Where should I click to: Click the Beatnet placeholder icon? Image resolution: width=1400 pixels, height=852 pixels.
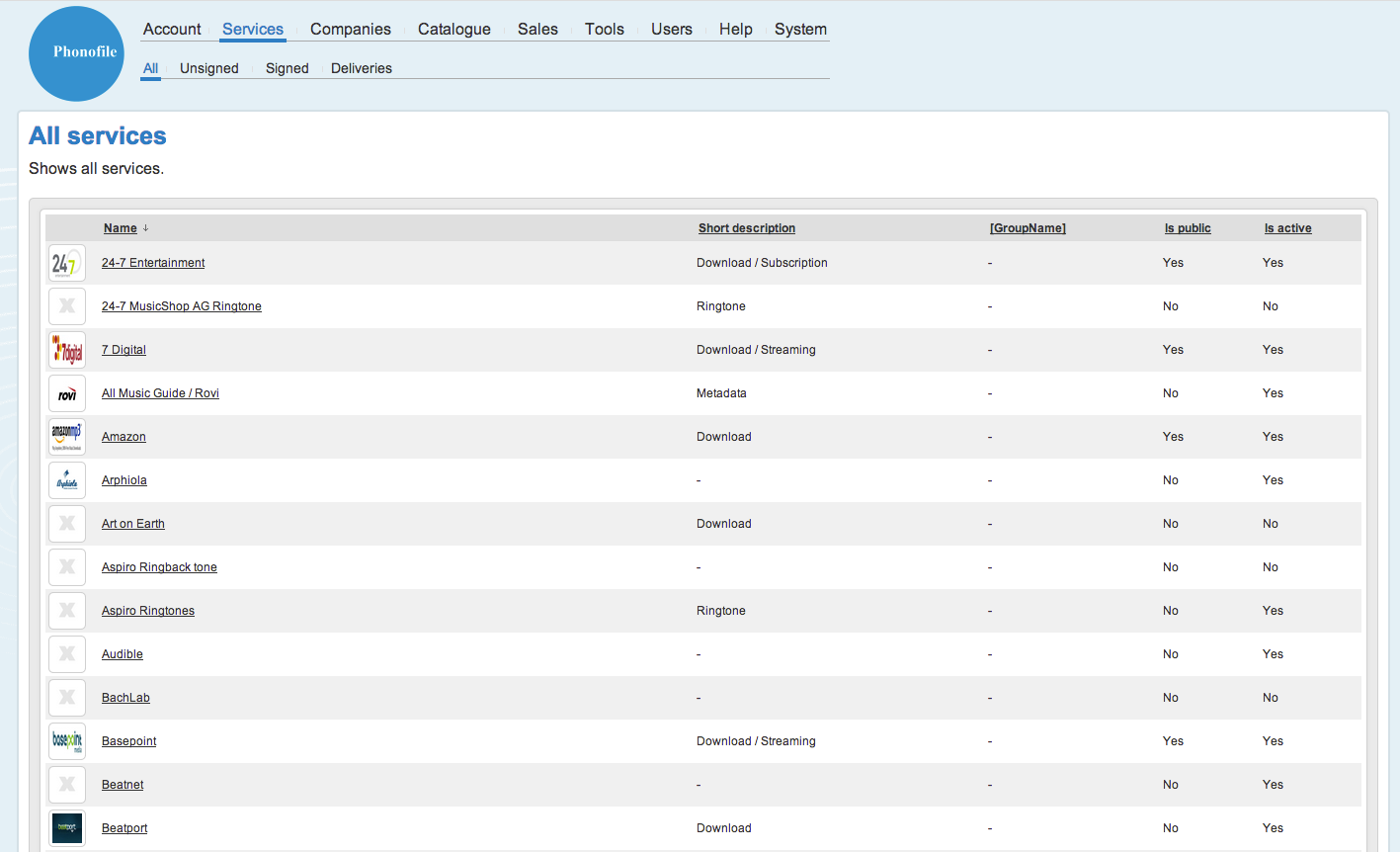tap(67, 785)
